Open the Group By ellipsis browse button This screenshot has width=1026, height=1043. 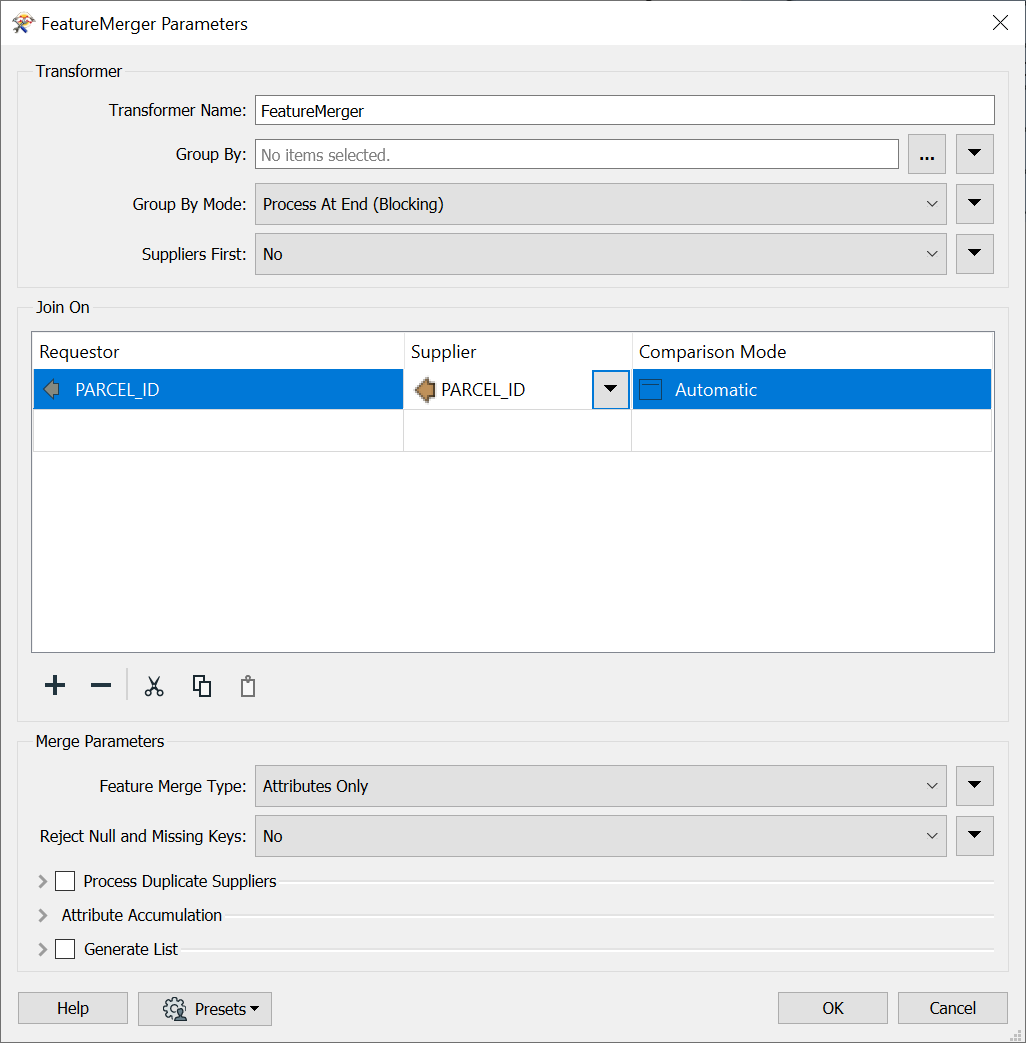click(x=926, y=154)
